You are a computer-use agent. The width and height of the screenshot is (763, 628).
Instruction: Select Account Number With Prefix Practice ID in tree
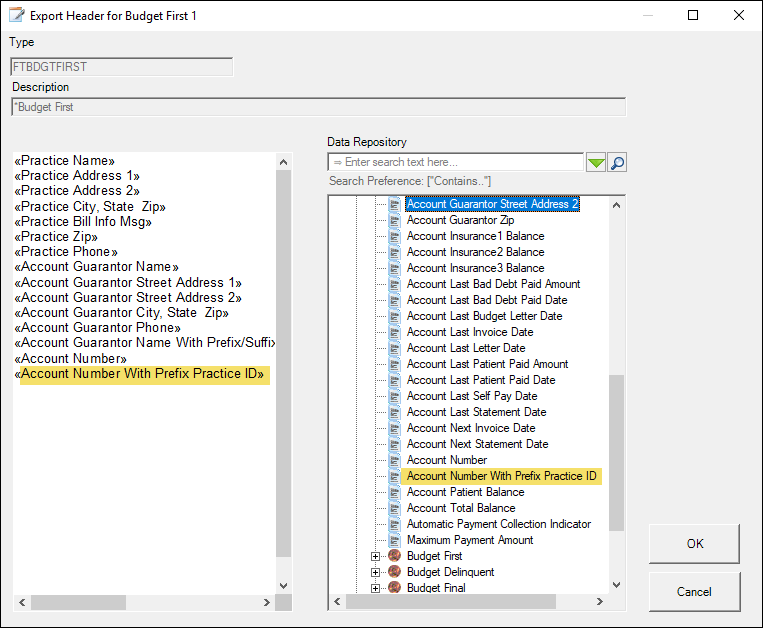[x=501, y=476]
